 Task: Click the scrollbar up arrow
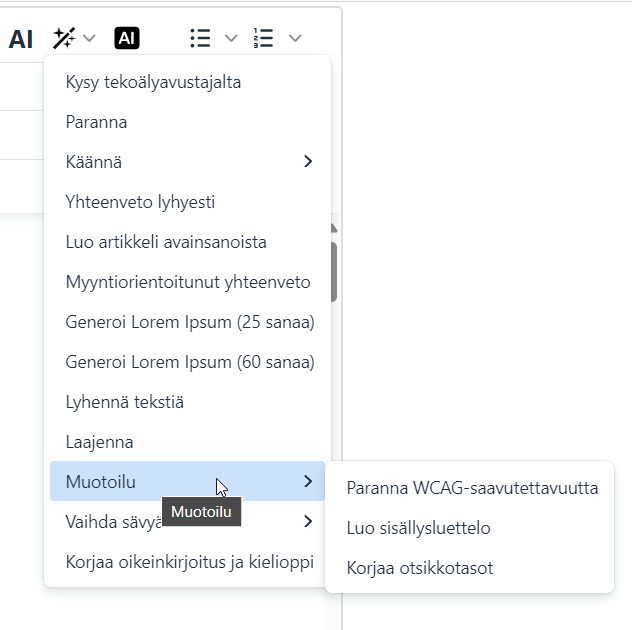334,229
